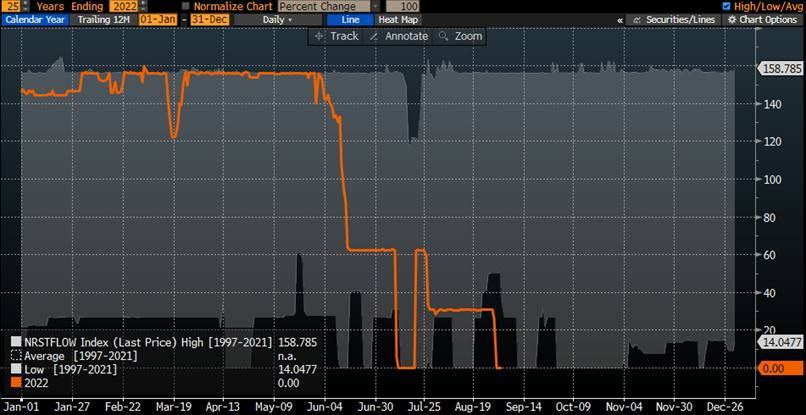Switch to Calendar Year view

(x=35, y=20)
